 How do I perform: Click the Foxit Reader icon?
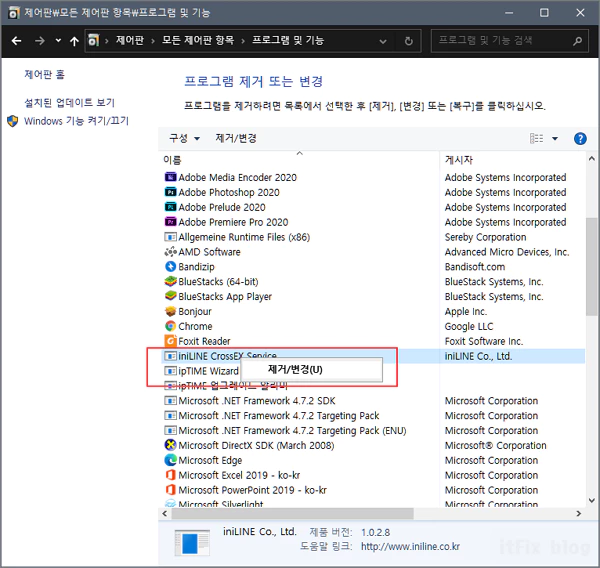pos(170,341)
